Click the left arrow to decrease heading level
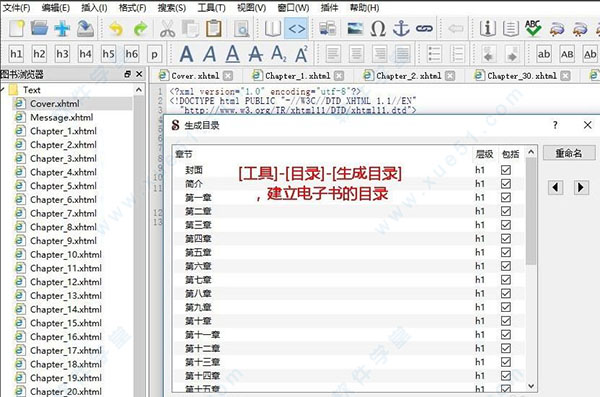Screen dimensions: 600x397 tap(555, 187)
